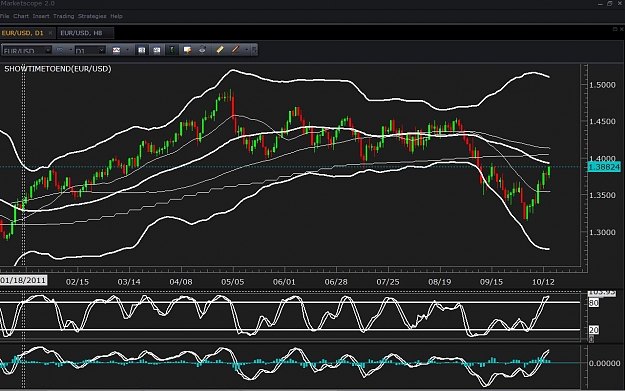625x391 pixels.
Task: Restore the chart panel via top-right icon
Action: click(615, 29)
